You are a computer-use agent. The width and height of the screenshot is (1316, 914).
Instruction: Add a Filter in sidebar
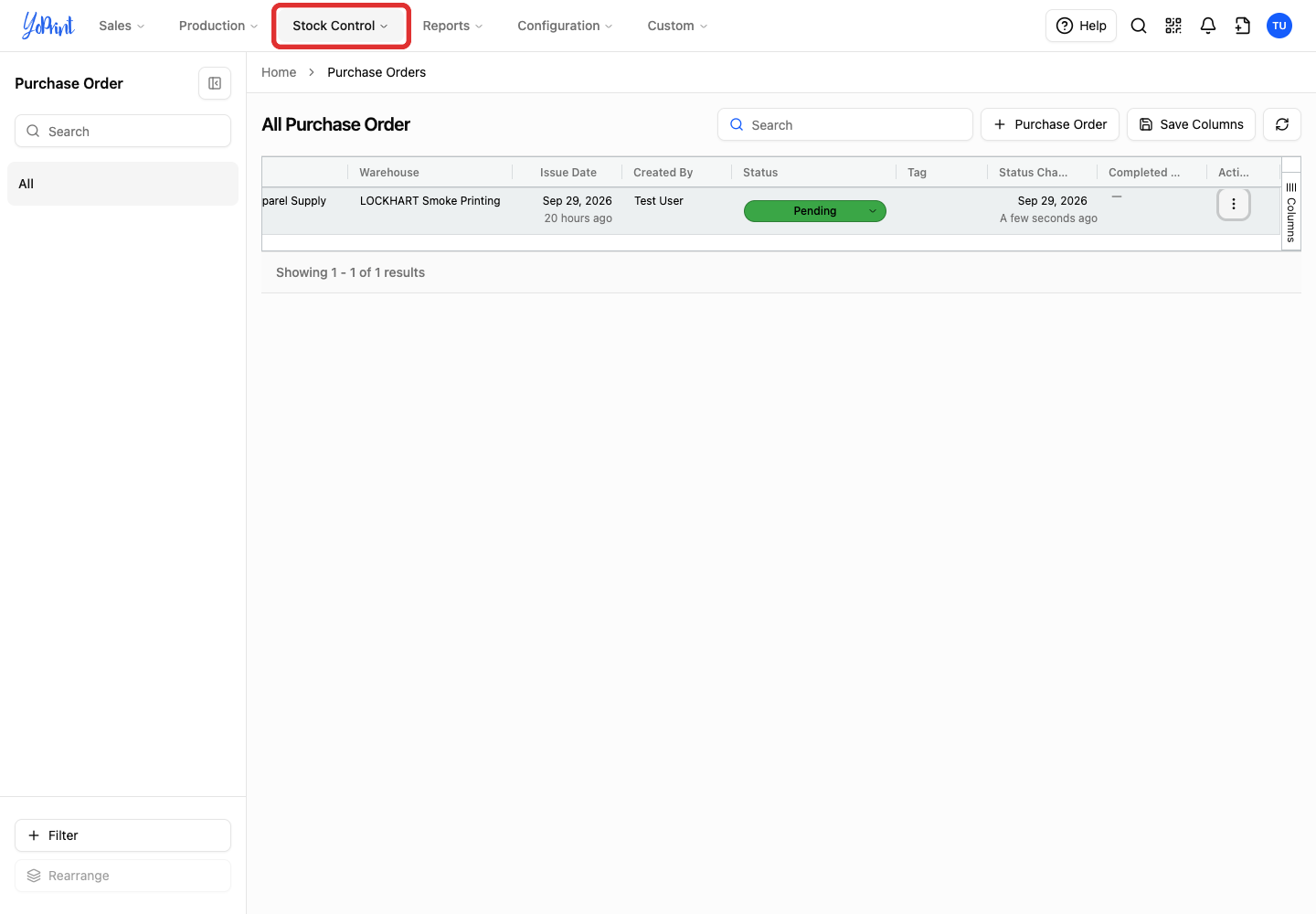click(122, 835)
